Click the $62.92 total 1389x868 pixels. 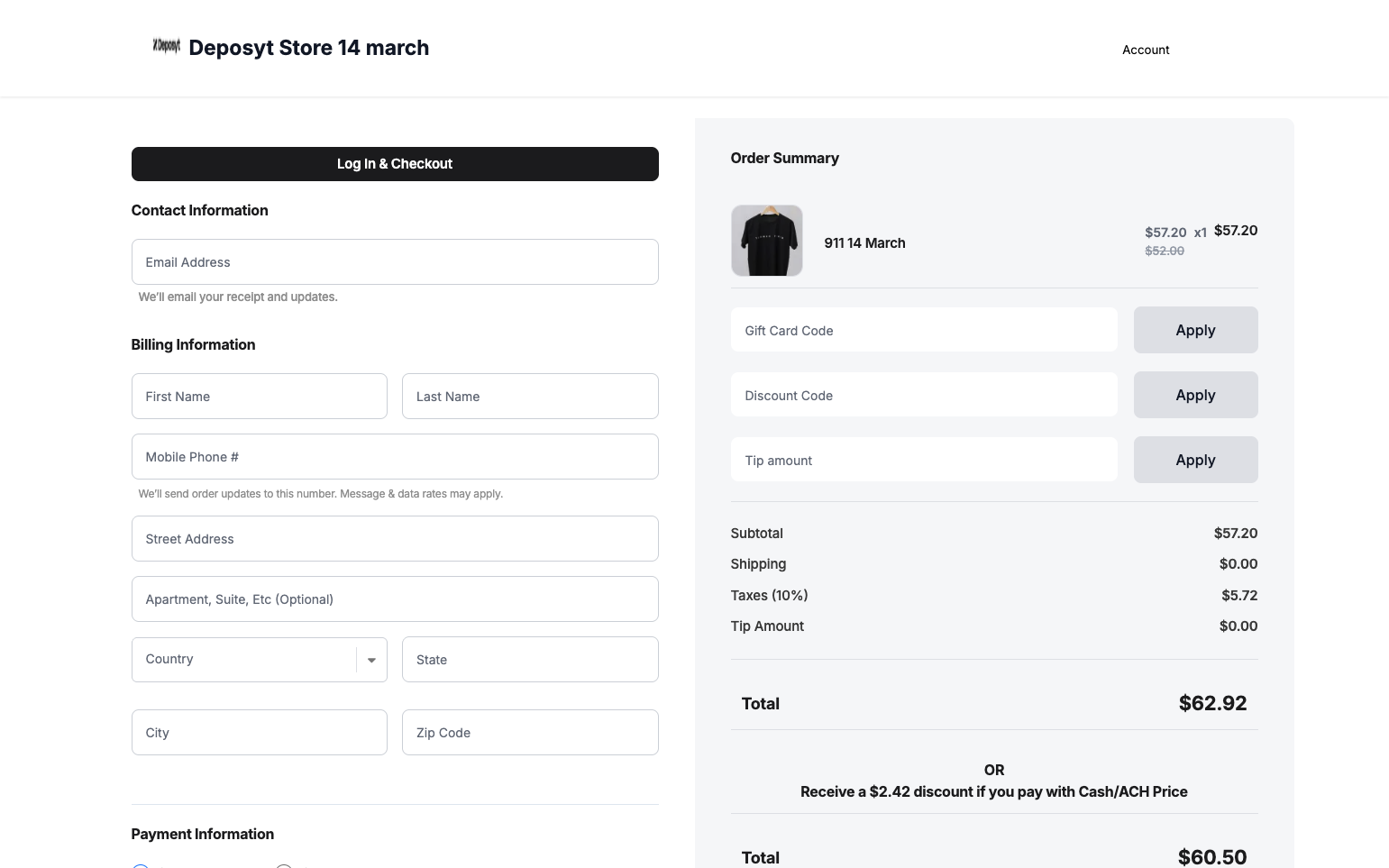pos(1212,703)
